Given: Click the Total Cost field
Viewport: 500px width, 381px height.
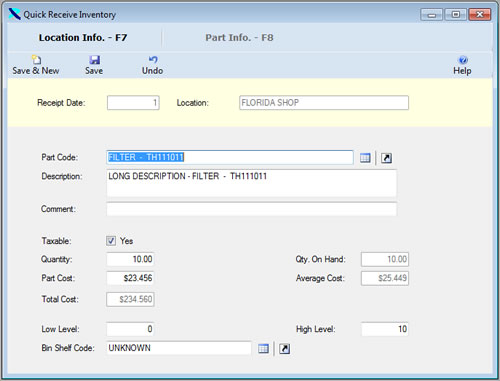Looking at the screenshot, I should tap(130, 299).
